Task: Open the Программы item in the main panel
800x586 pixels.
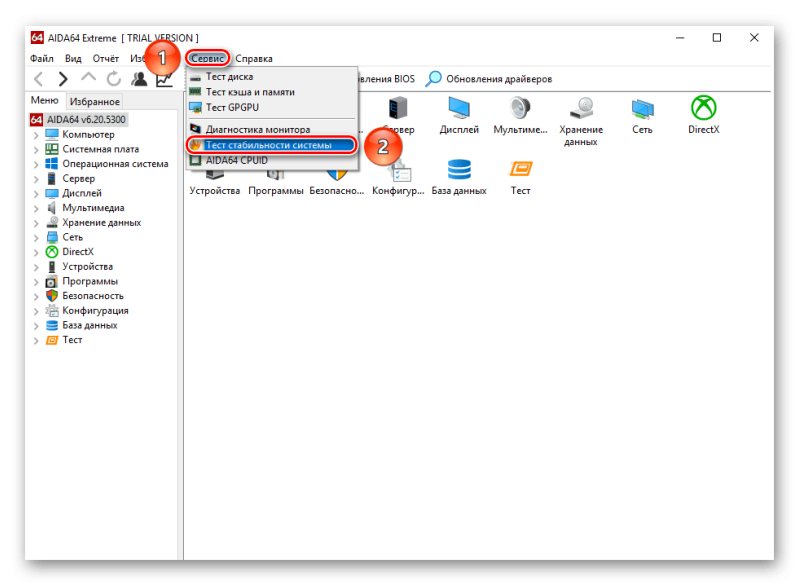Action: (x=276, y=184)
